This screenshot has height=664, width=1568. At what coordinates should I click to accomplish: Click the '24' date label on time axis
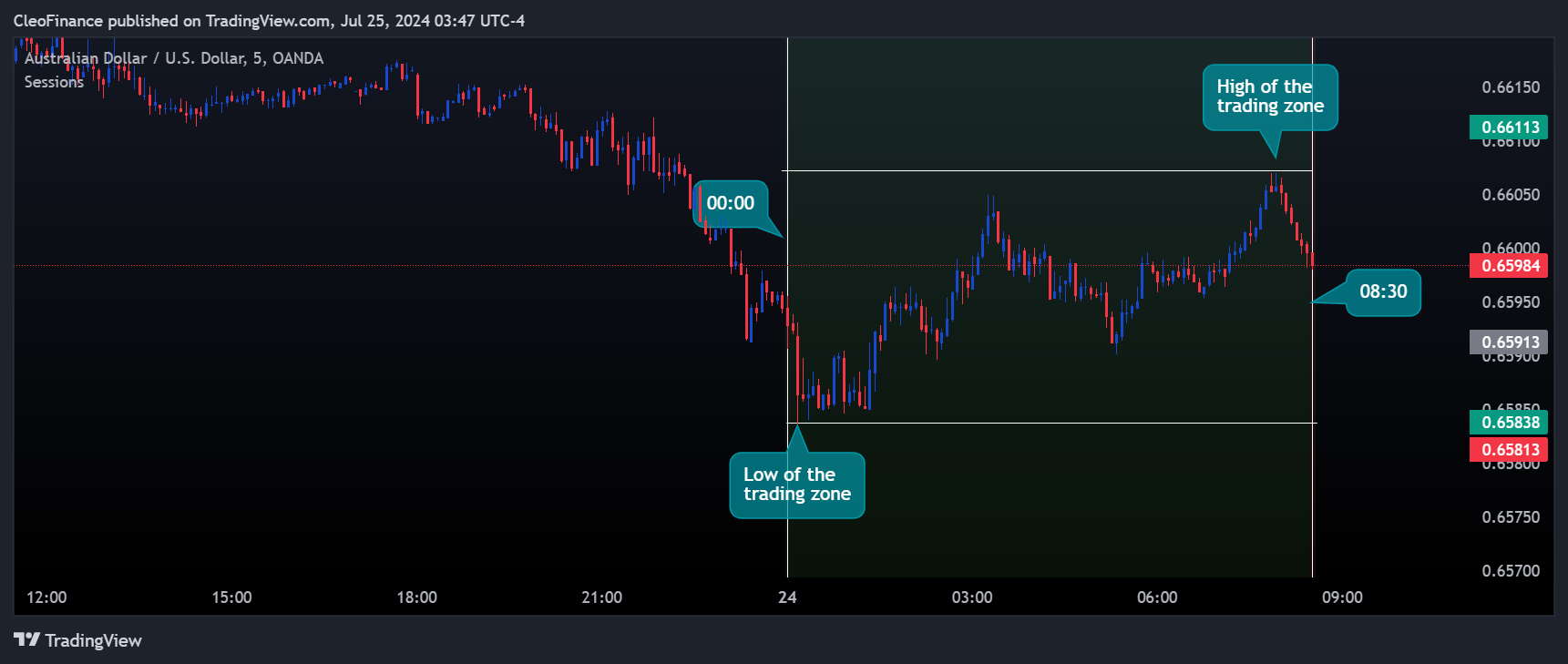pos(787,598)
